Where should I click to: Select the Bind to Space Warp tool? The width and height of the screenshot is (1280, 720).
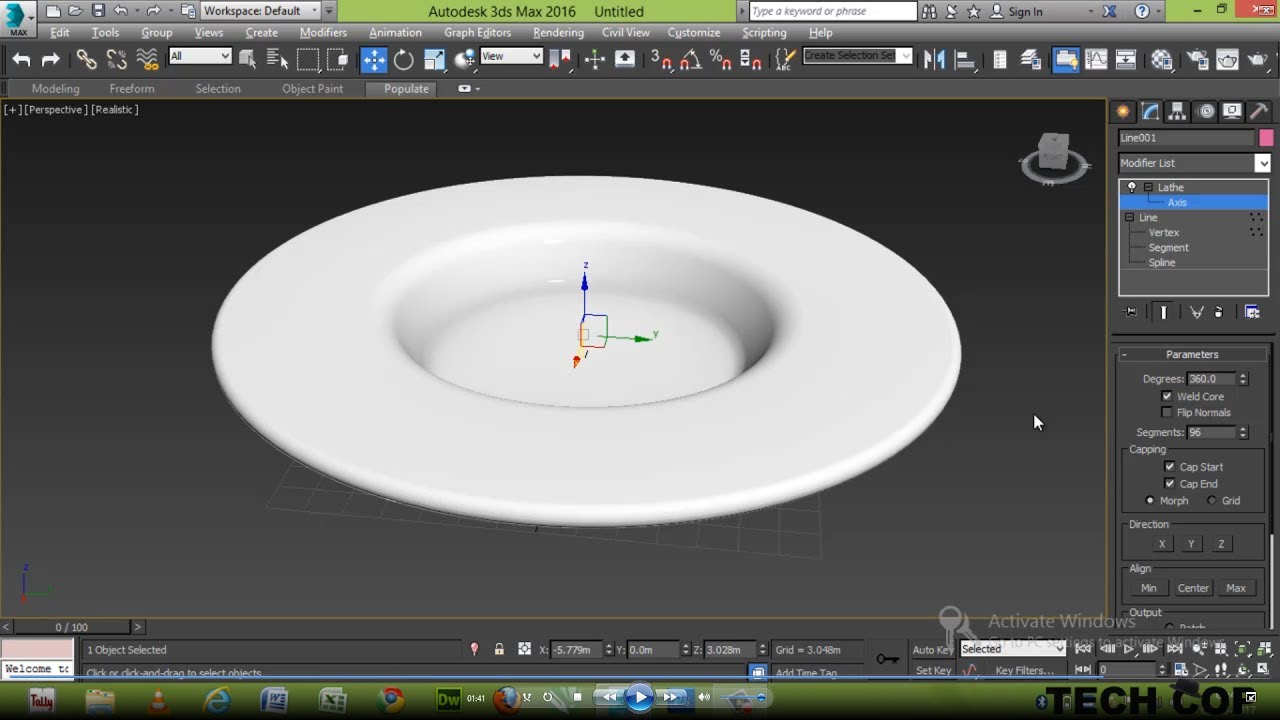[148, 60]
